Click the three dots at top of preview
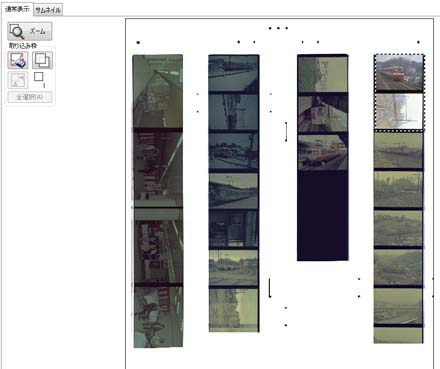The image size is (440, 369). 278,28
